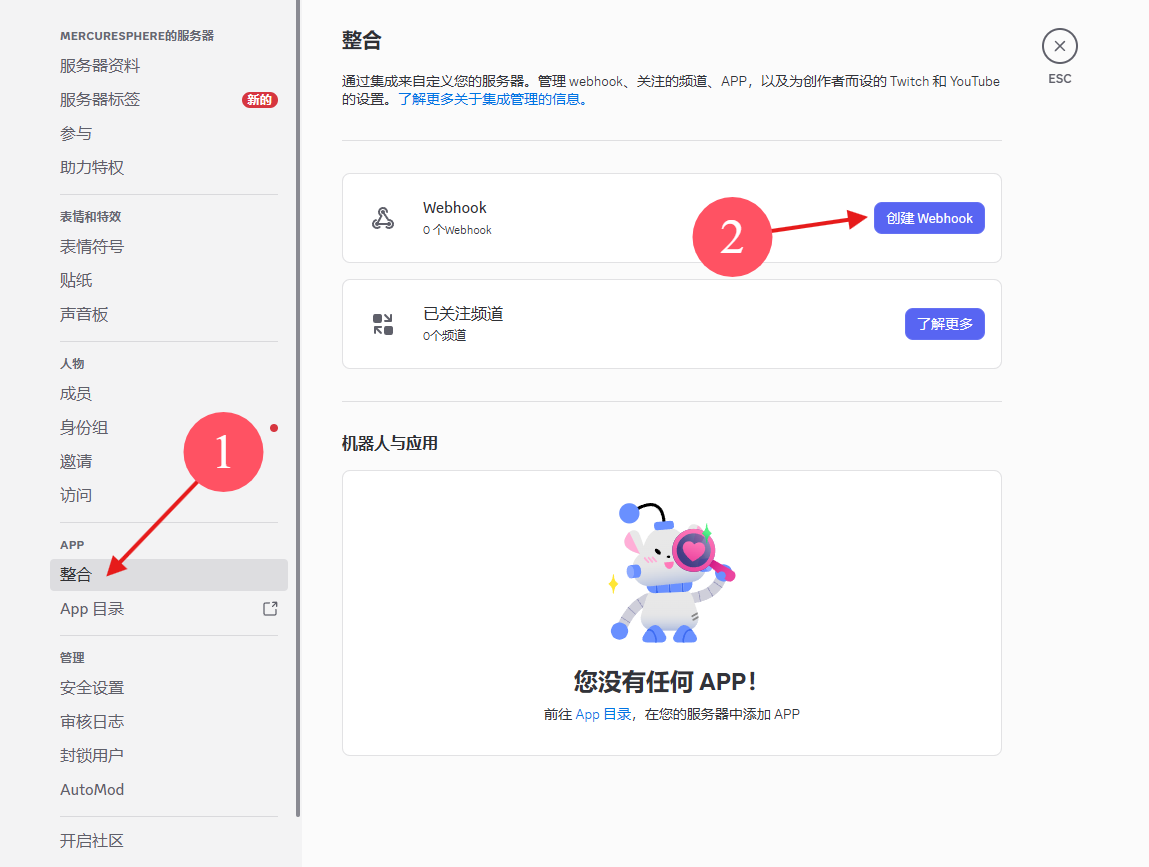This screenshot has height=867, width=1149.
Task: Open the 了解更多关于集成管理的信息 link
Action: 492,100
